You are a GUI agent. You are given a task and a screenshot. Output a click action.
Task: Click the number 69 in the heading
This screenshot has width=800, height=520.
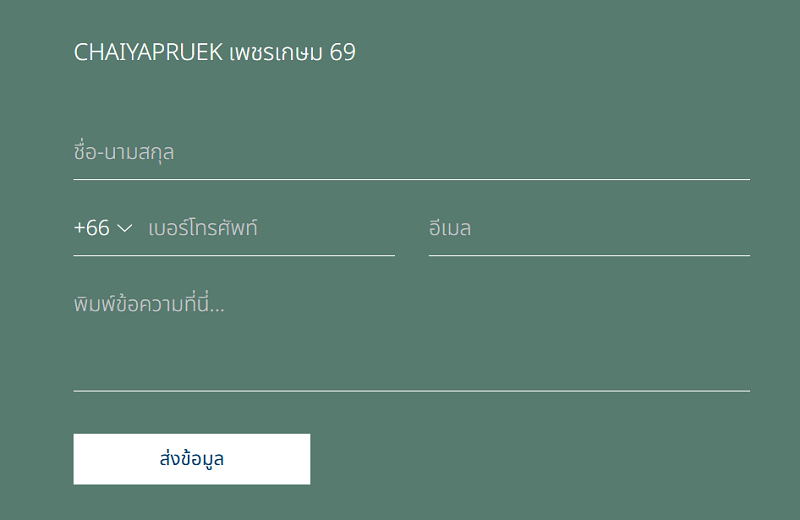[342, 52]
